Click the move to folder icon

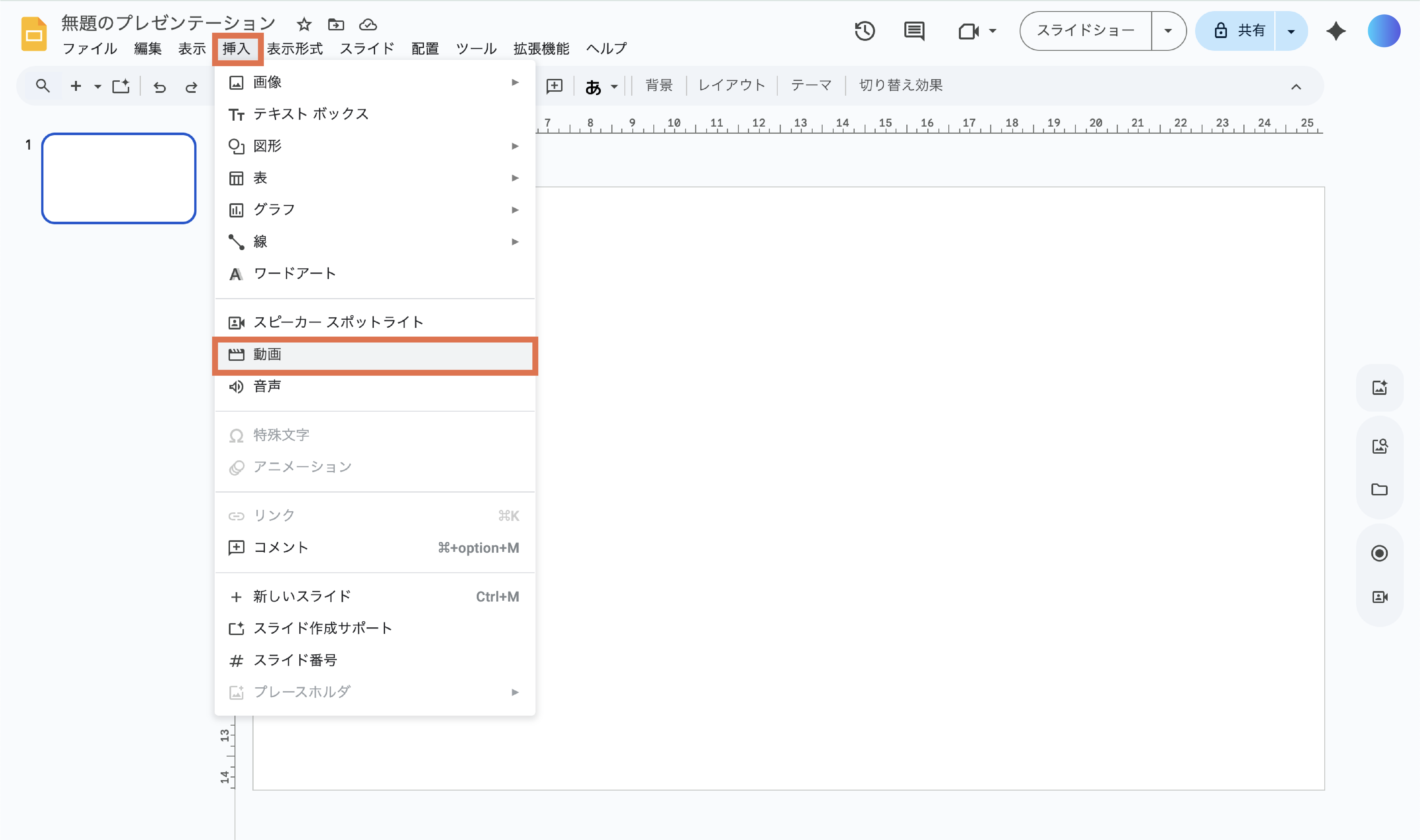tap(336, 24)
